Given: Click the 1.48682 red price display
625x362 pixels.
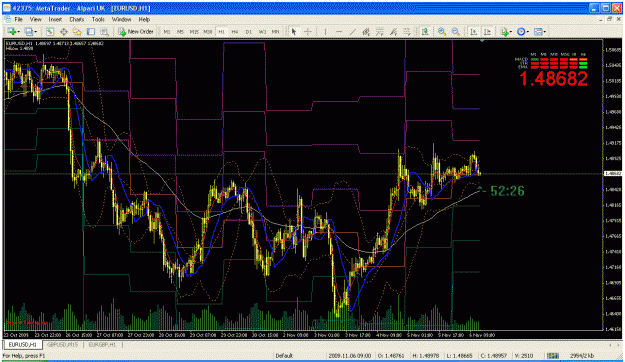Looking at the screenshot, I should click(553, 79).
